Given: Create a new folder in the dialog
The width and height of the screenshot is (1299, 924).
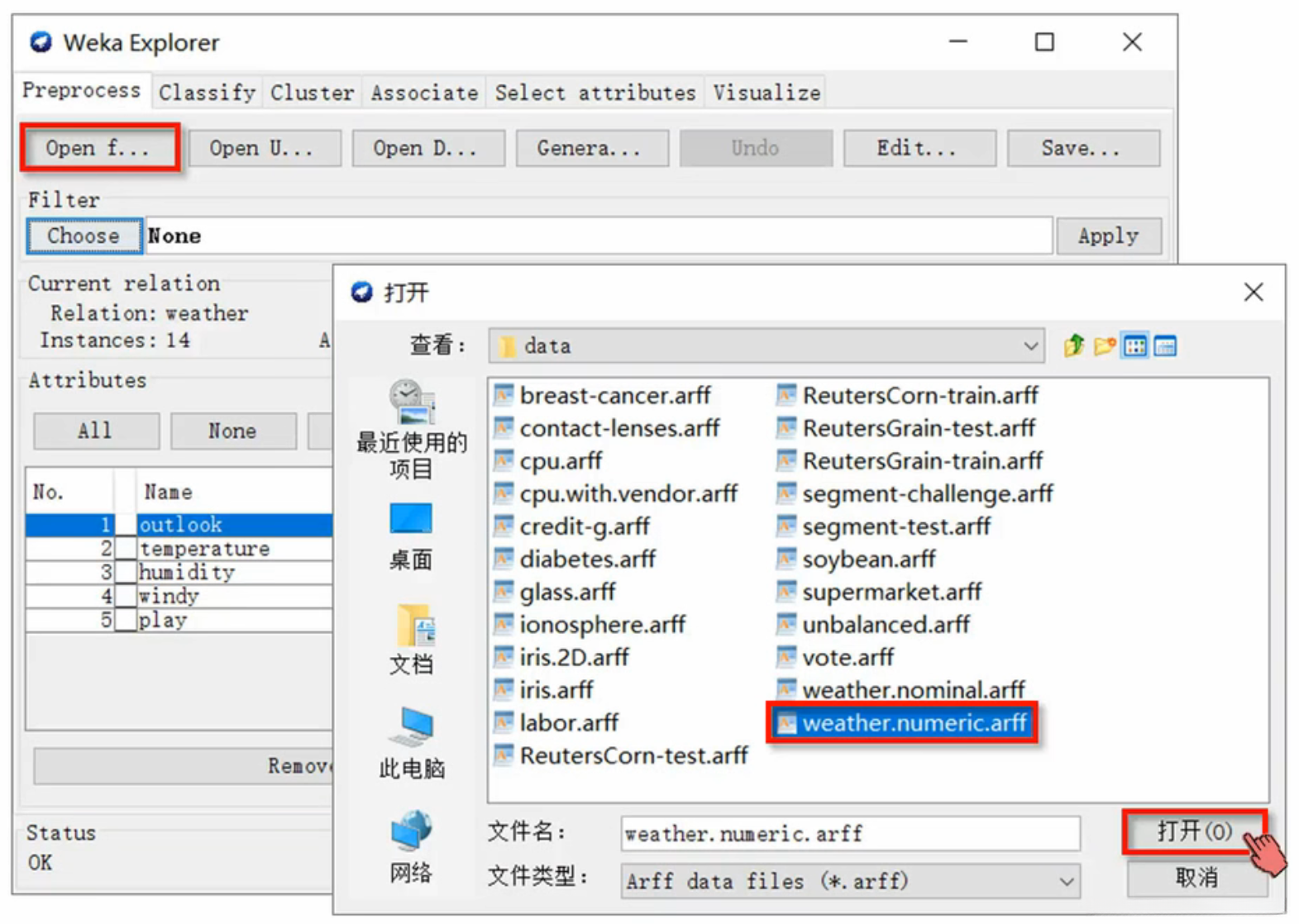Looking at the screenshot, I should pos(1105,345).
